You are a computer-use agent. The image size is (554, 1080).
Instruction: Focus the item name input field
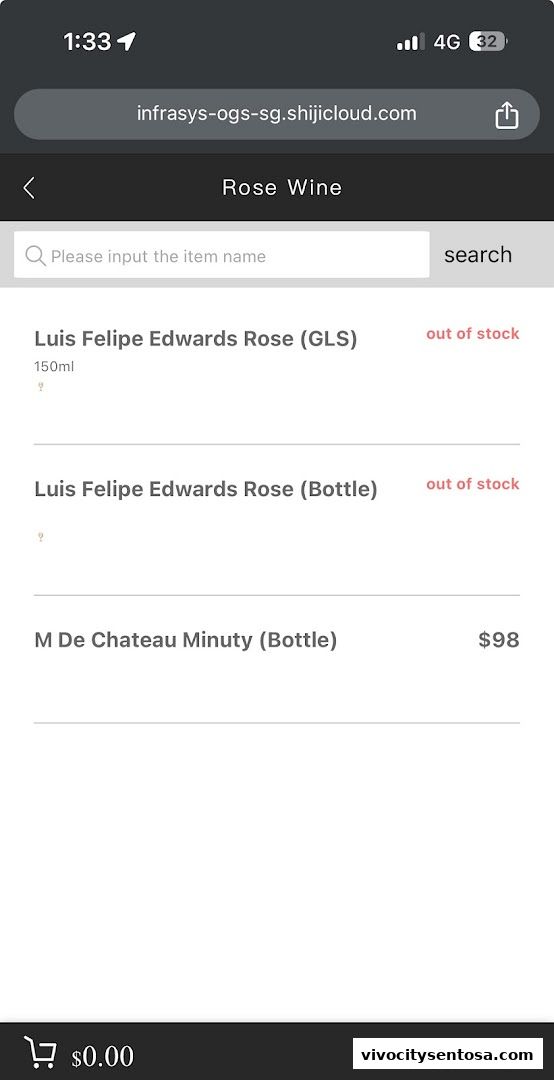point(221,255)
